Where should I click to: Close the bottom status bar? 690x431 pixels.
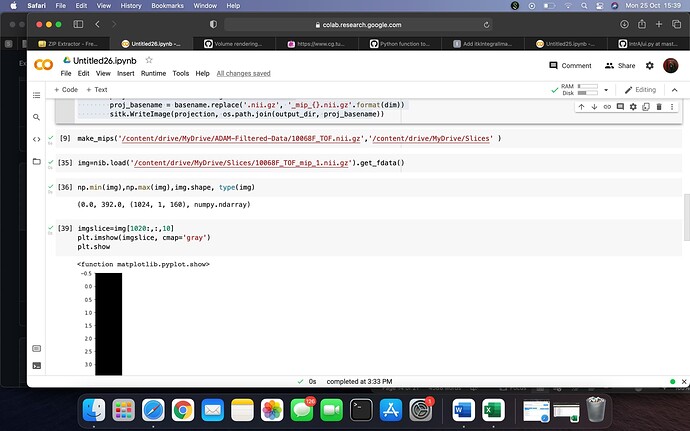(684, 382)
